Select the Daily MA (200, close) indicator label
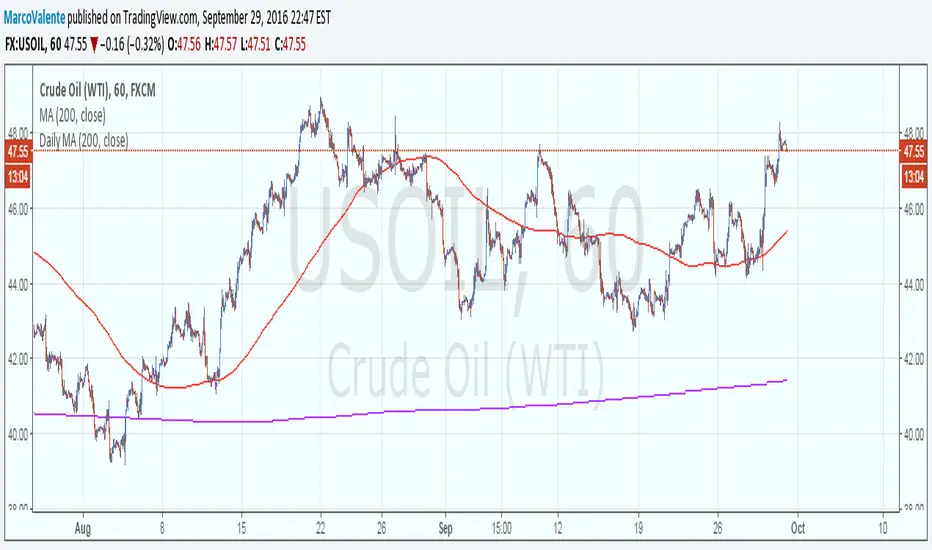932x550 pixels. (83, 140)
